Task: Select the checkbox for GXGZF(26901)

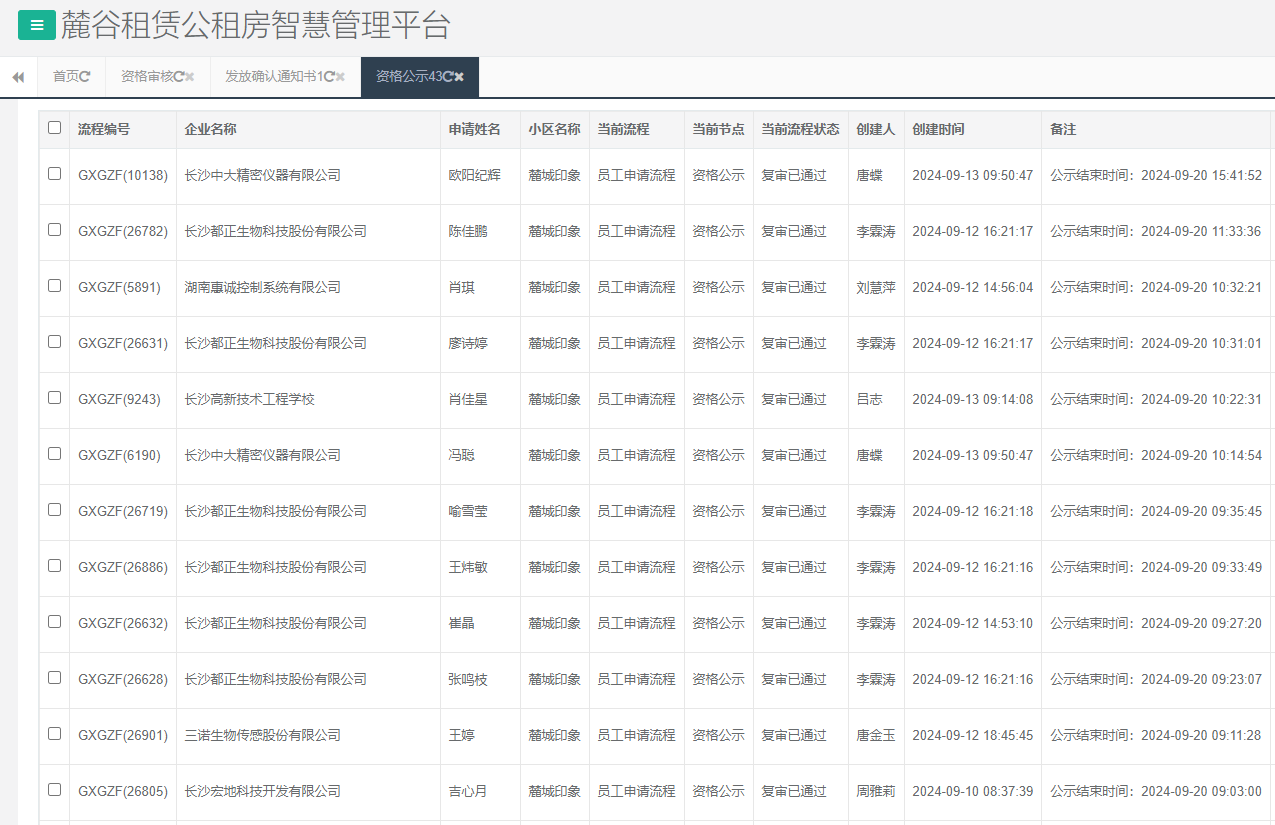Action: click(x=54, y=735)
